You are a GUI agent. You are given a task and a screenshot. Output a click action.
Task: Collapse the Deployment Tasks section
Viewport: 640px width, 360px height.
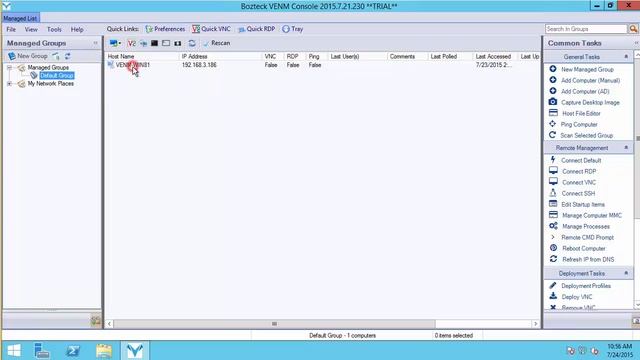626,273
